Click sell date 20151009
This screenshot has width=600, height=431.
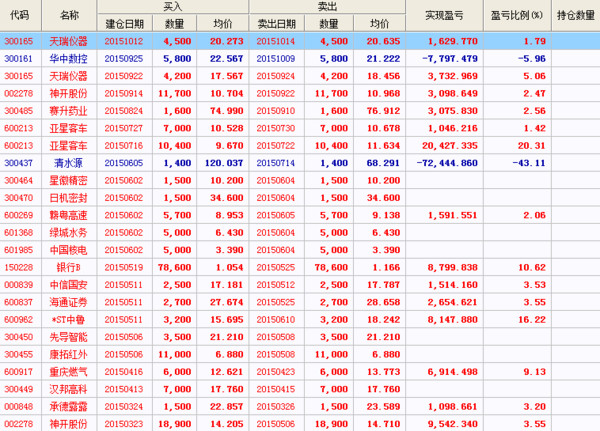point(276,59)
